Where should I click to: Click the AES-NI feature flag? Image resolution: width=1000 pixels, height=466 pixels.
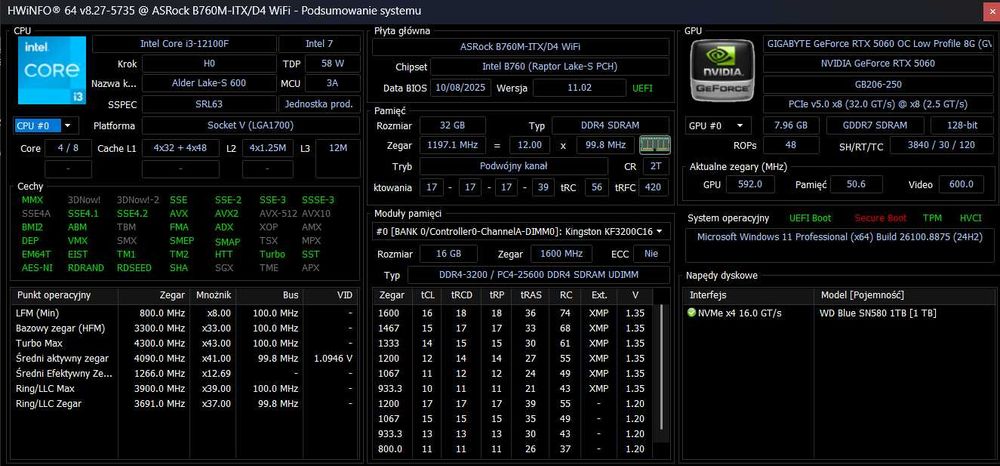(37, 268)
